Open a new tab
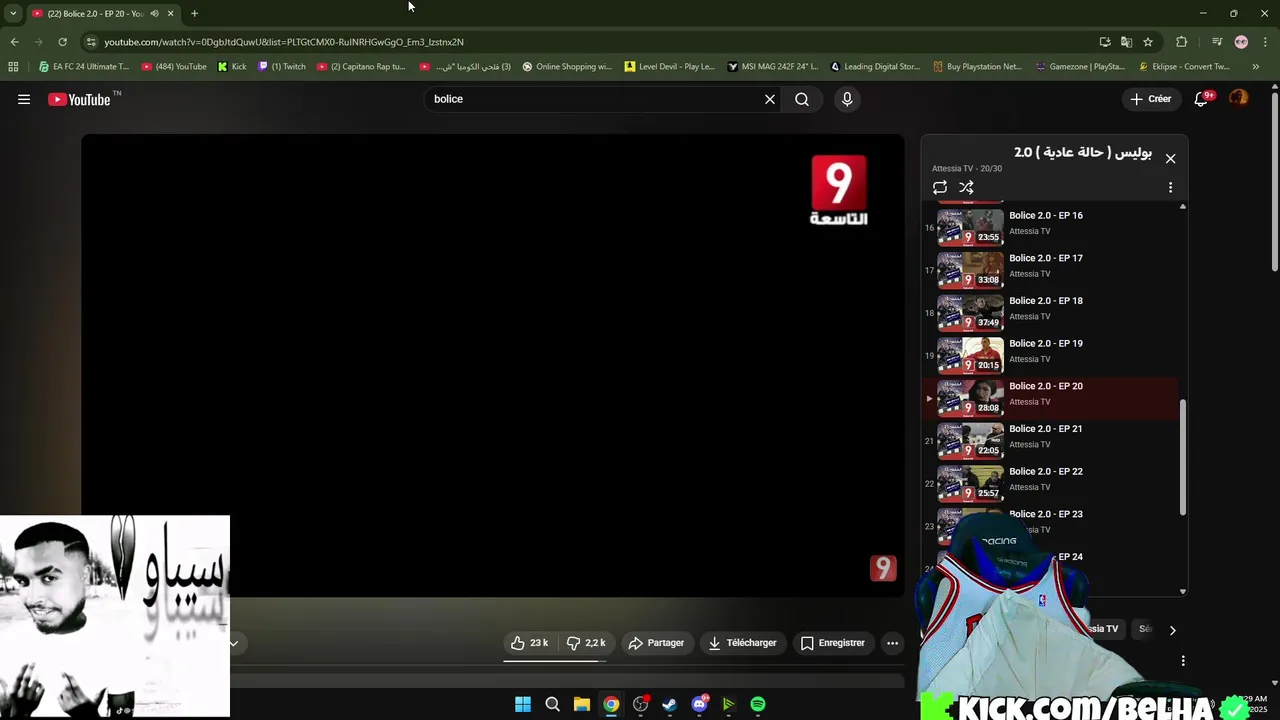 pos(194,13)
